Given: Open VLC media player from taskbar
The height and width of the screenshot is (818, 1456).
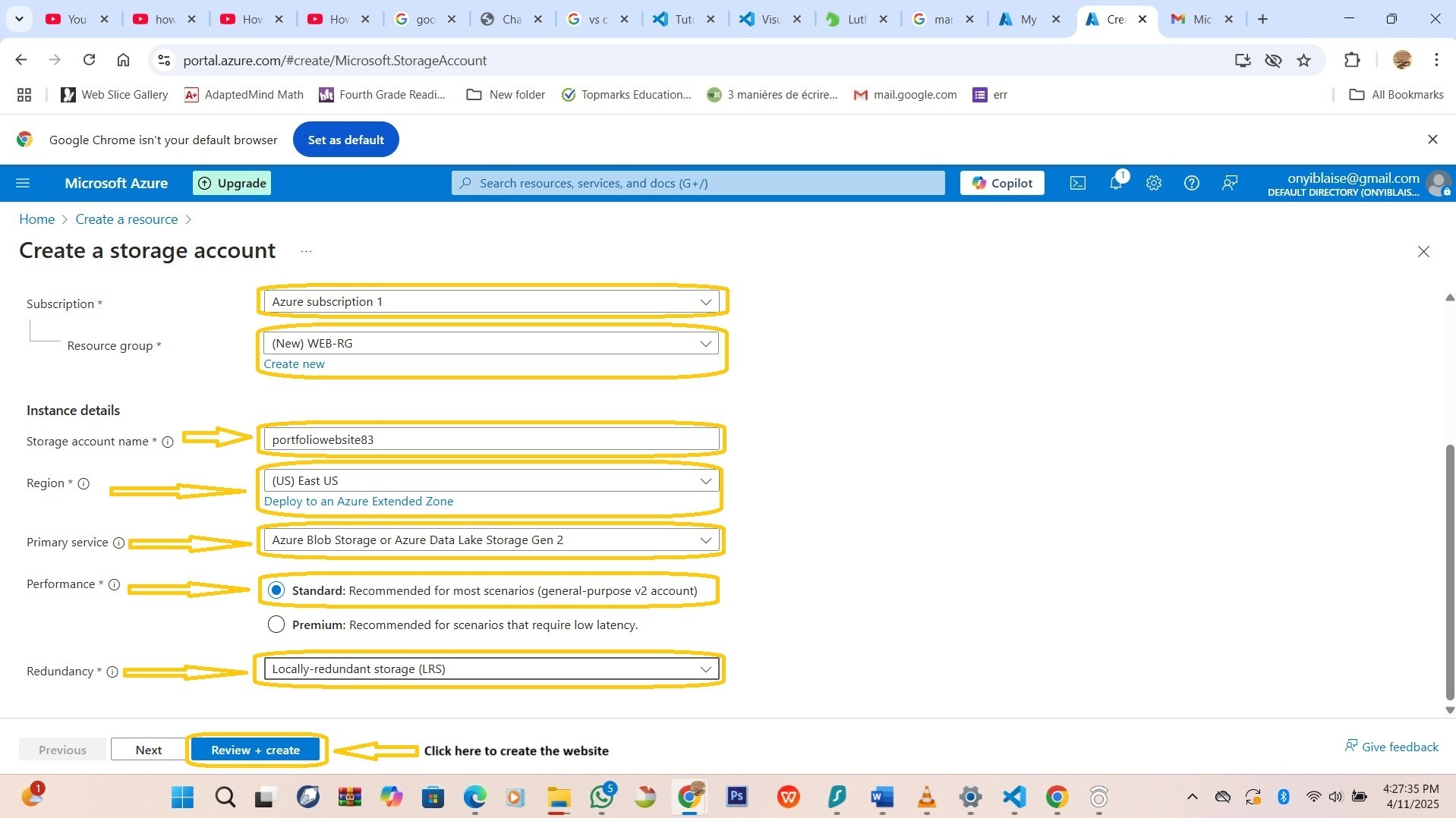Looking at the screenshot, I should pyautogui.click(x=927, y=797).
